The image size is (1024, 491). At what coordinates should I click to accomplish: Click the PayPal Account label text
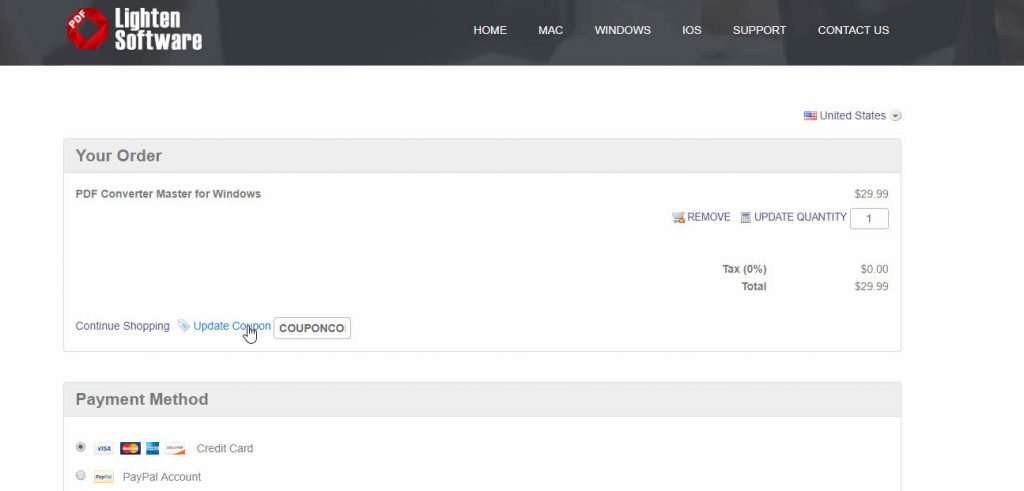162,477
